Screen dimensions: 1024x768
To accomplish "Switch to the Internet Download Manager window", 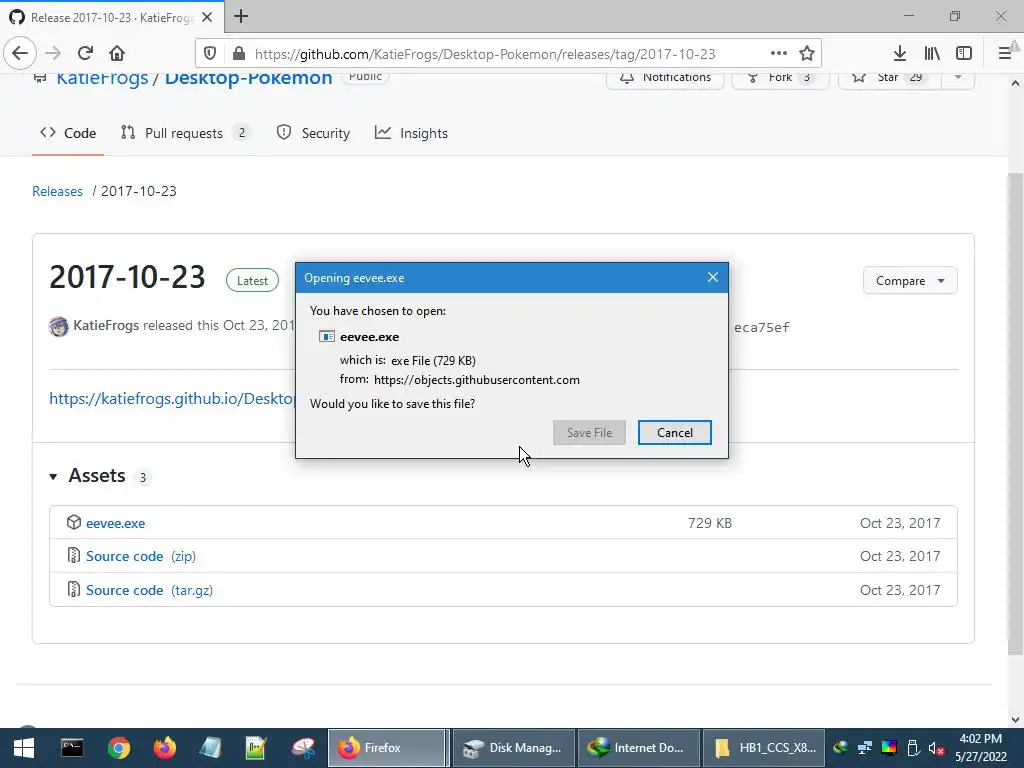I will (639, 748).
